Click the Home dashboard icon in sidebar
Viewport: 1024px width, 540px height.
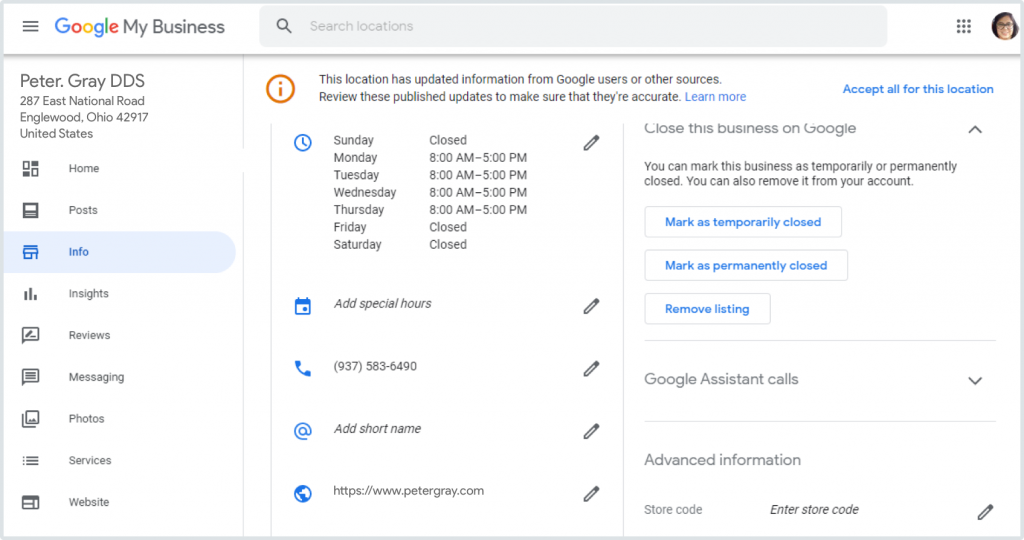click(30, 168)
